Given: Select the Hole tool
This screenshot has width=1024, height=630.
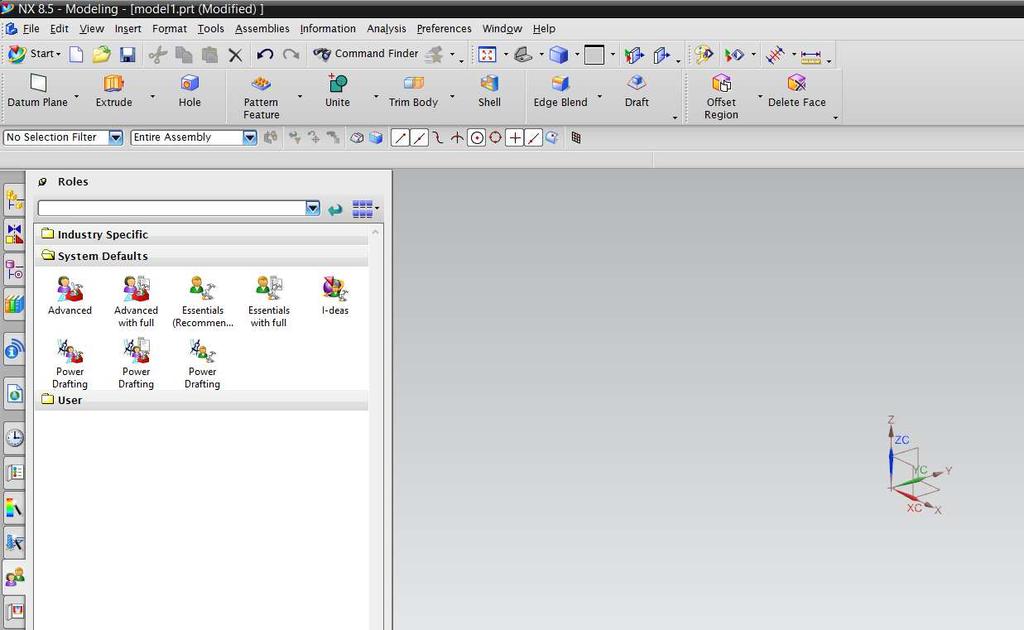Looking at the screenshot, I should (x=189, y=90).
